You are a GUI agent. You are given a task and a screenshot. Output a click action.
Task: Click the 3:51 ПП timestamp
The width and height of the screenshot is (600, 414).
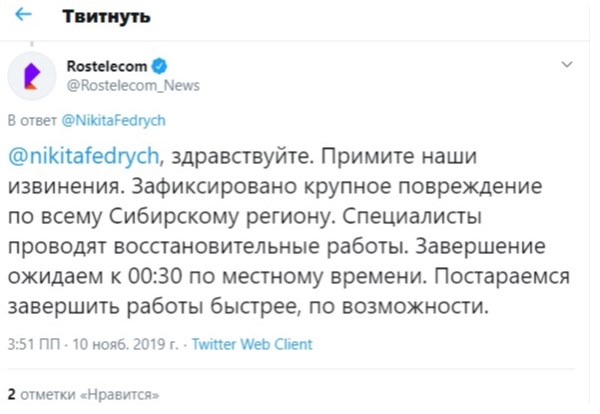point(34,344)
